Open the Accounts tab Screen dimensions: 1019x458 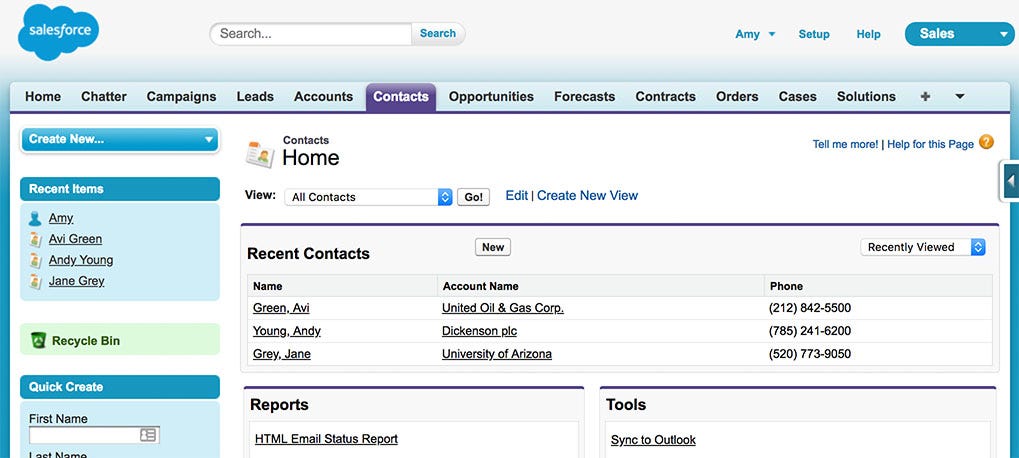tap(323, 97)
